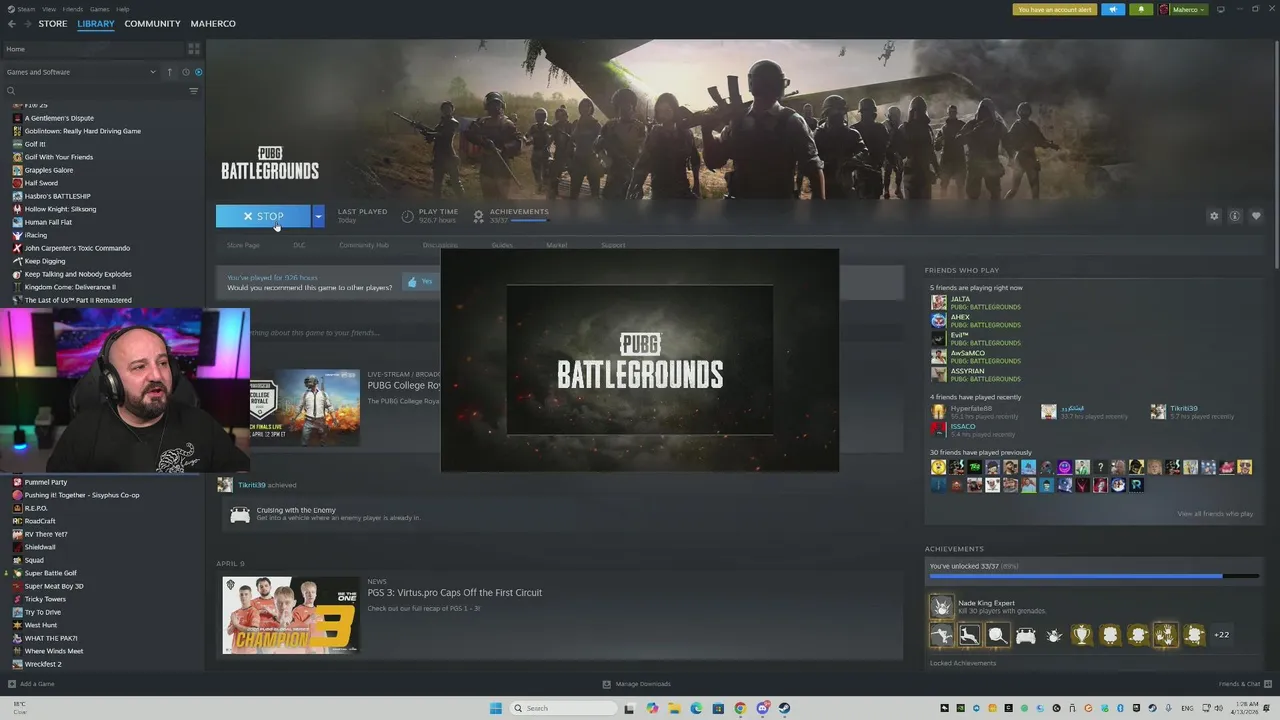Go forward with the navigation arrow
1280x720 pixels.
click(27, 24)
